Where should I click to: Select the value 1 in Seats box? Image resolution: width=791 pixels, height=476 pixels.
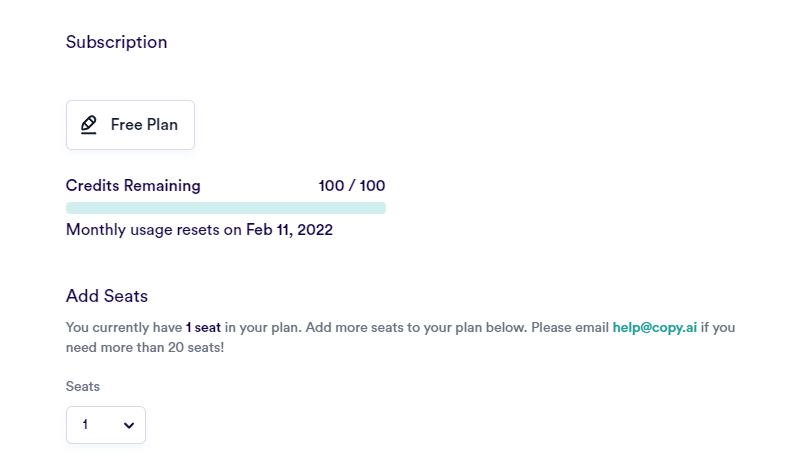(85, 425)
